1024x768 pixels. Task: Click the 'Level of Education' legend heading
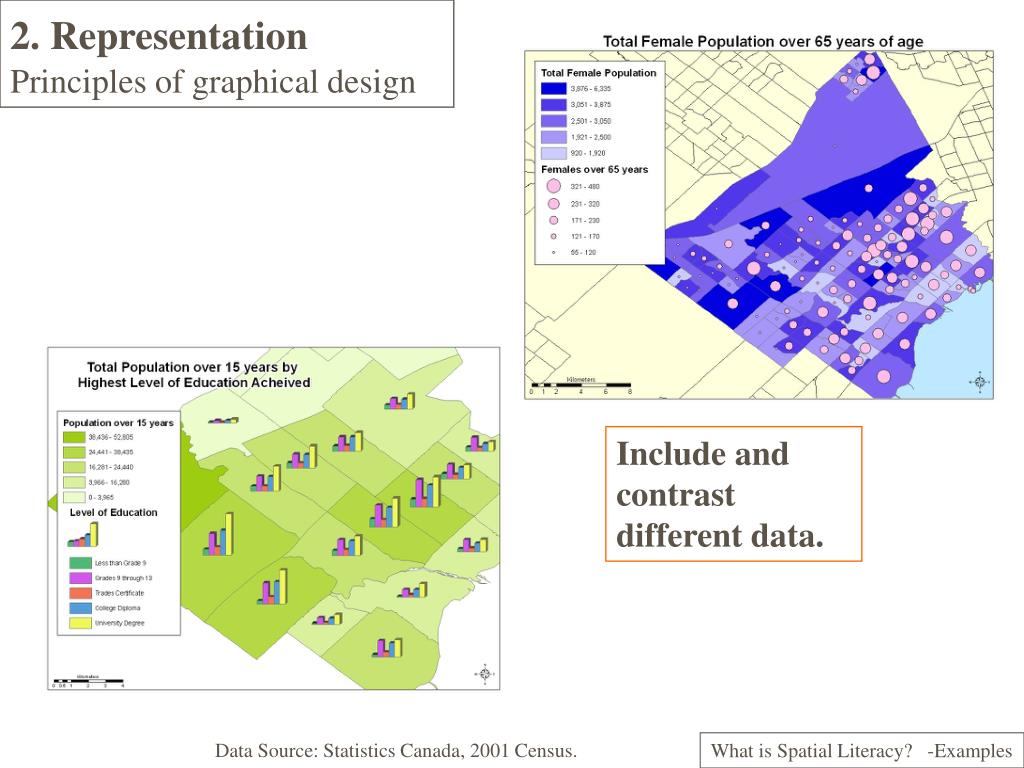[x=114, y=513]
